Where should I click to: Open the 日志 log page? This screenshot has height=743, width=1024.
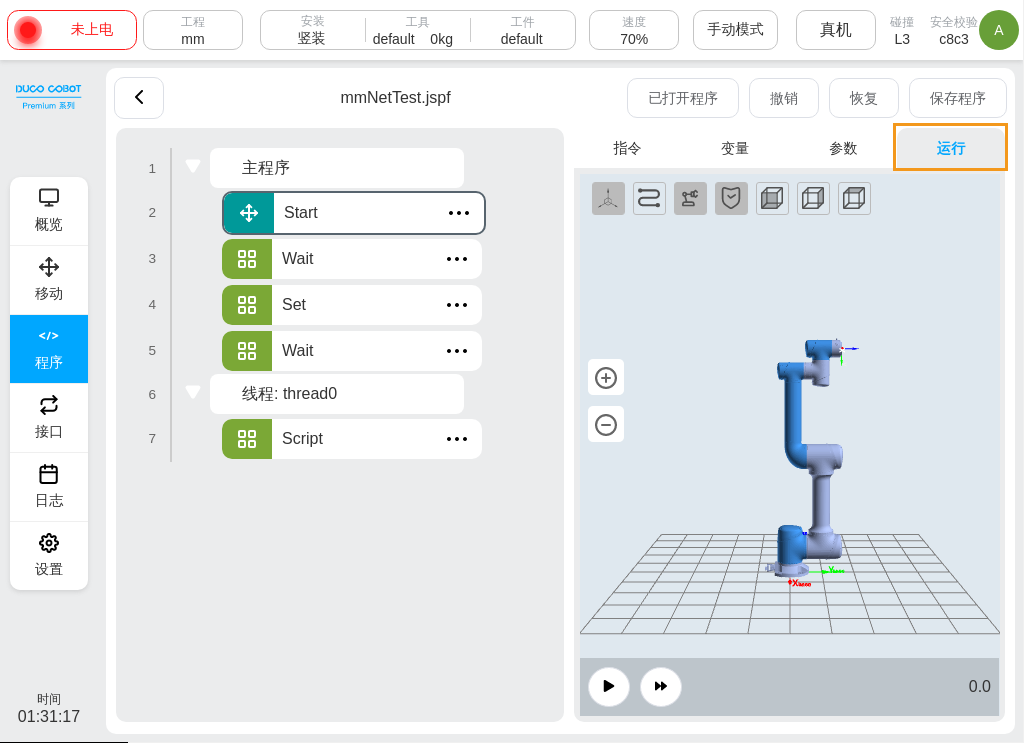click(x=49, y=486)
